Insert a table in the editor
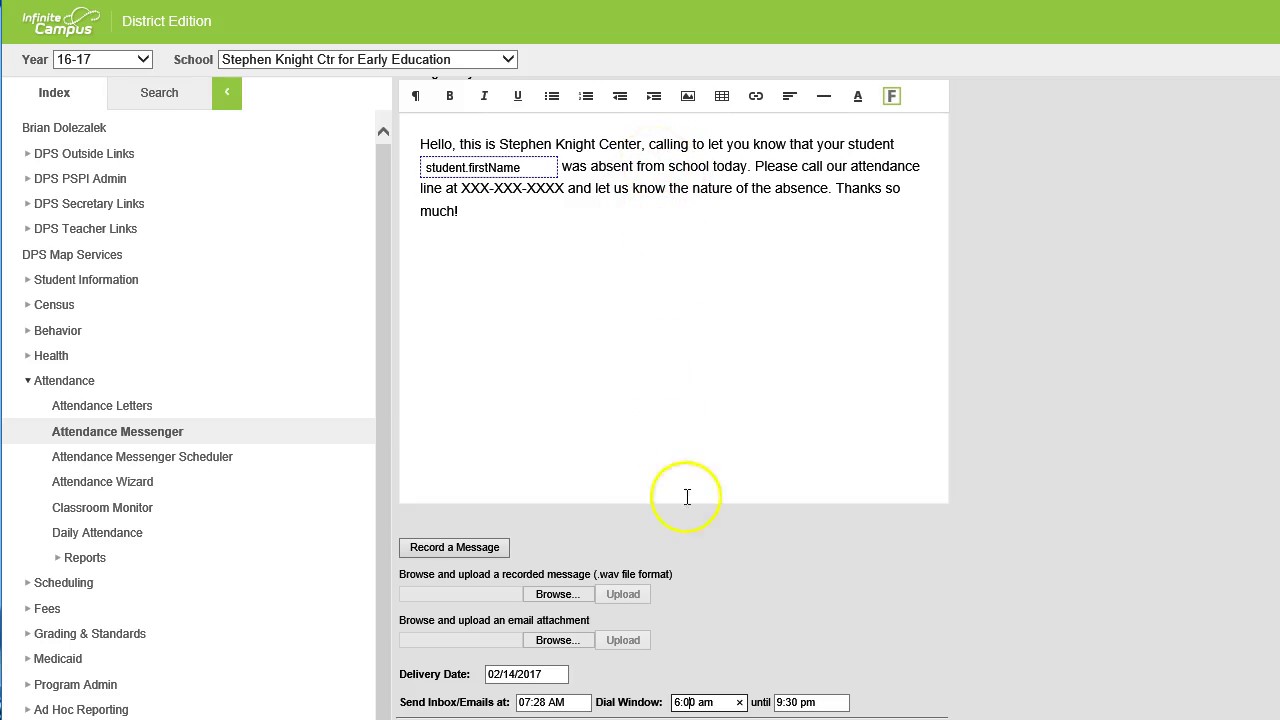This screenshot has width=1280, height=720. point(722,96)
